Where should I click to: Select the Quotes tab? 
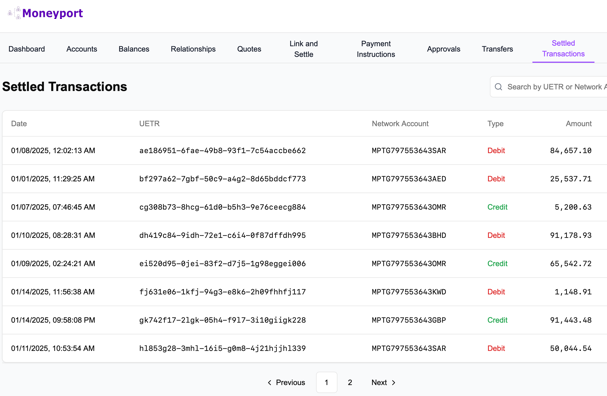pos(249,49)
